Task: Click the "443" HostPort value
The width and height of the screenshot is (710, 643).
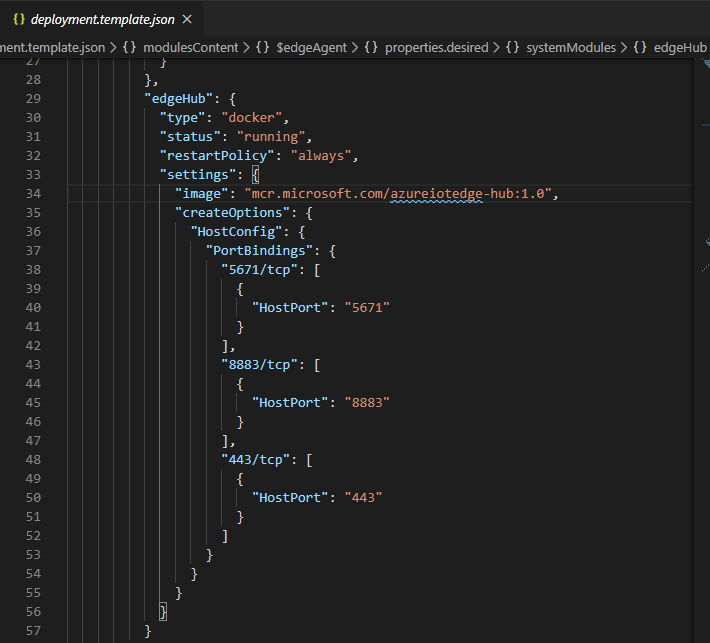Action: [363, 498]
